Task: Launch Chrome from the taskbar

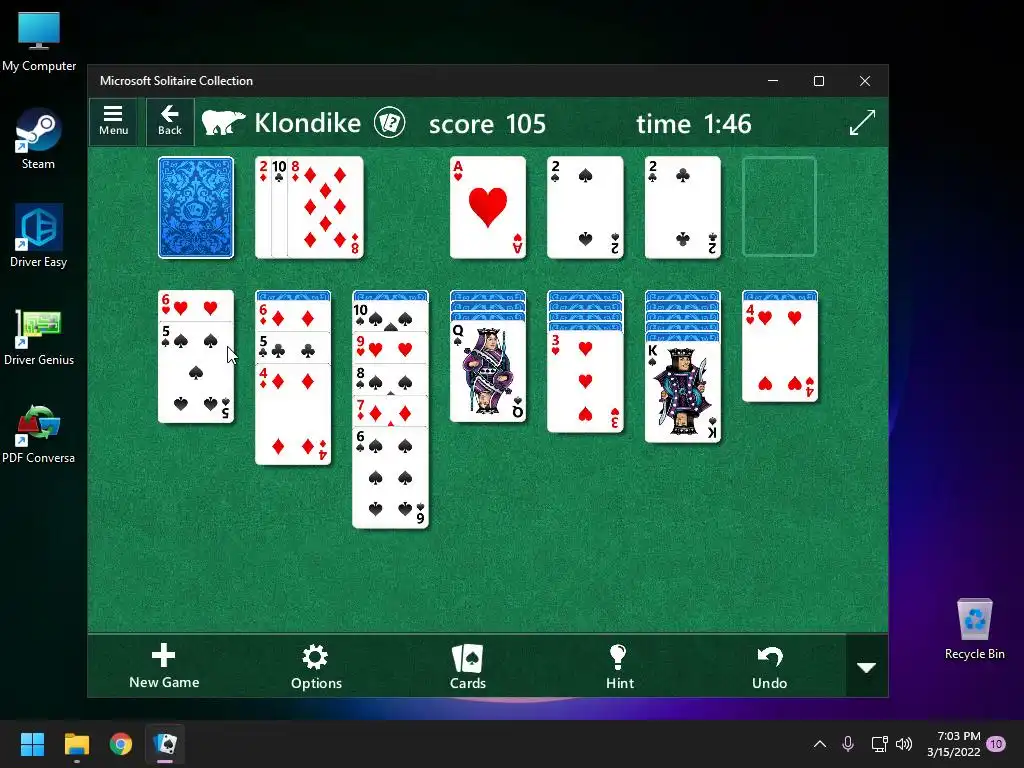Action: pos(121,744)
